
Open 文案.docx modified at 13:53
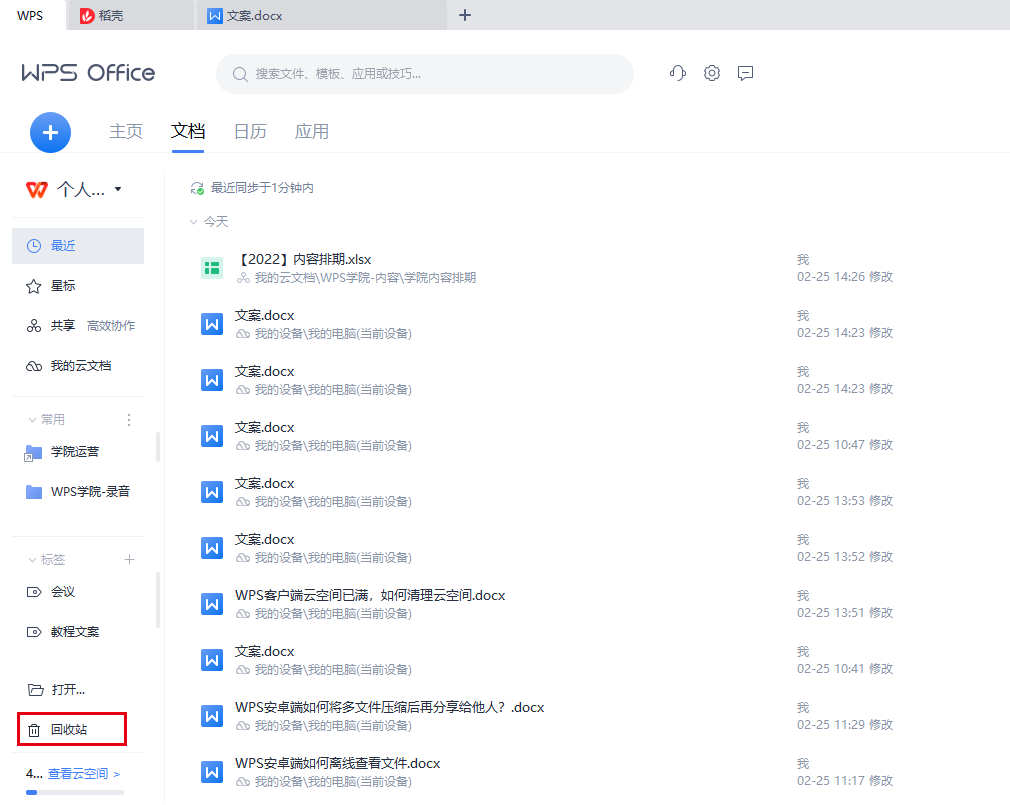click(264, 484)
